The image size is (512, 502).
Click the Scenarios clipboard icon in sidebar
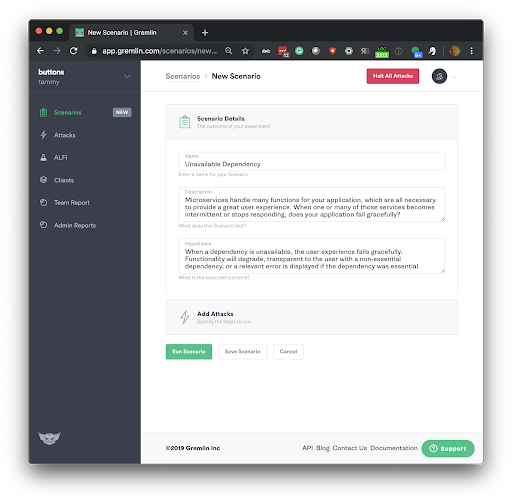(43, 113)
